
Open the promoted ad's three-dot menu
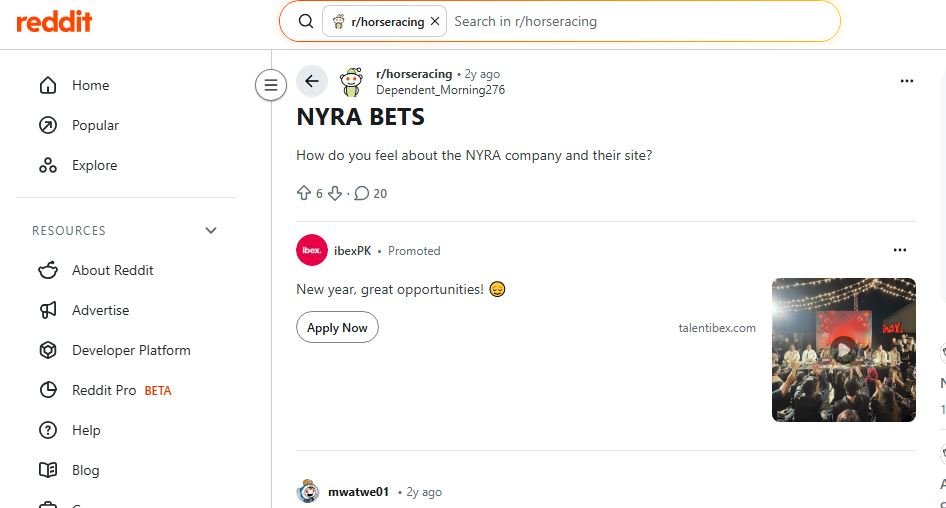pos(900,250)
